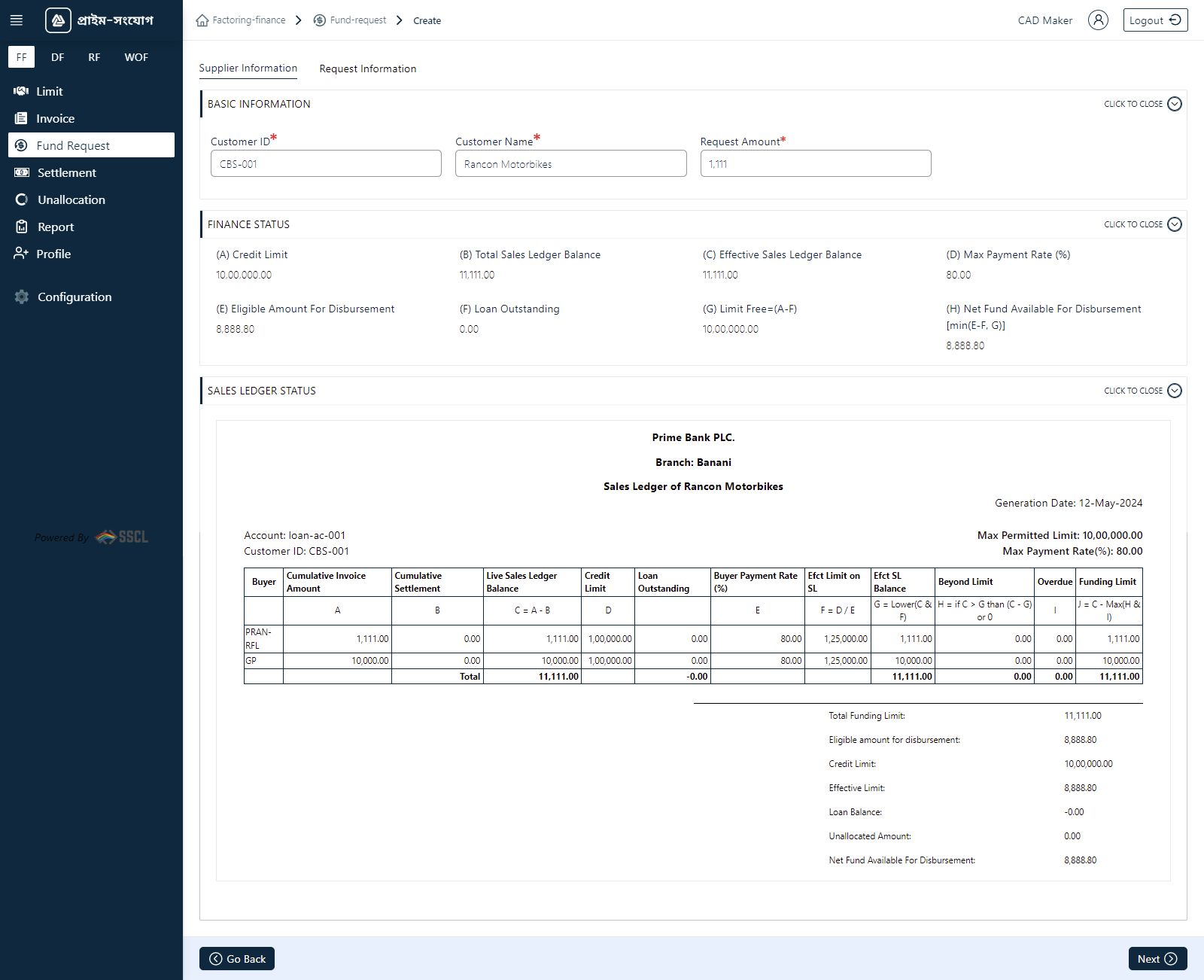Image resolution: width=1204 pixels, height=980 pixels.
Task: Click the Configuration gear icon
Action: [x=22, y=297]
